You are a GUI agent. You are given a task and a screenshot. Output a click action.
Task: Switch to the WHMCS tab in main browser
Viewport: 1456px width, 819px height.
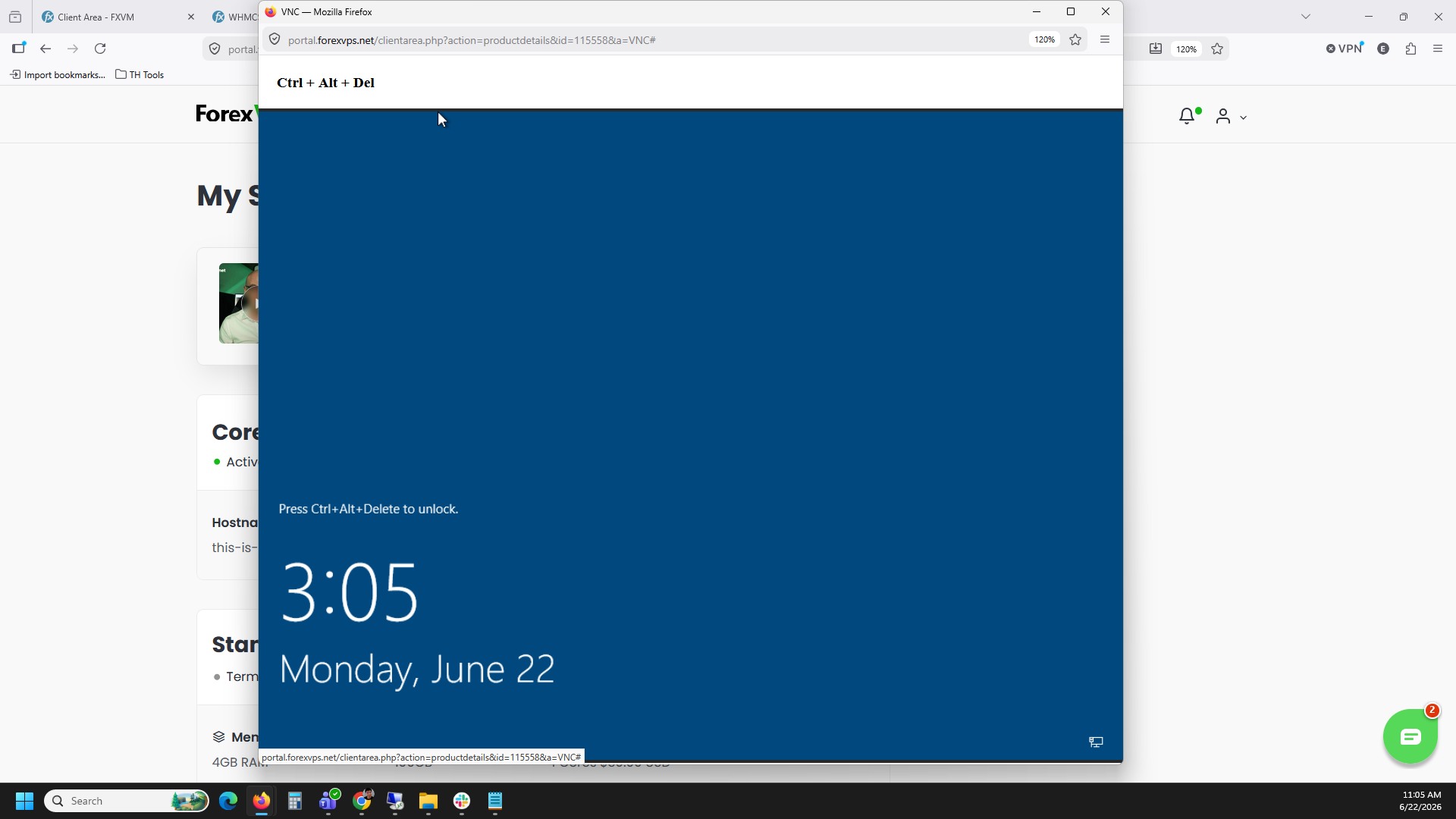point(234,17)
